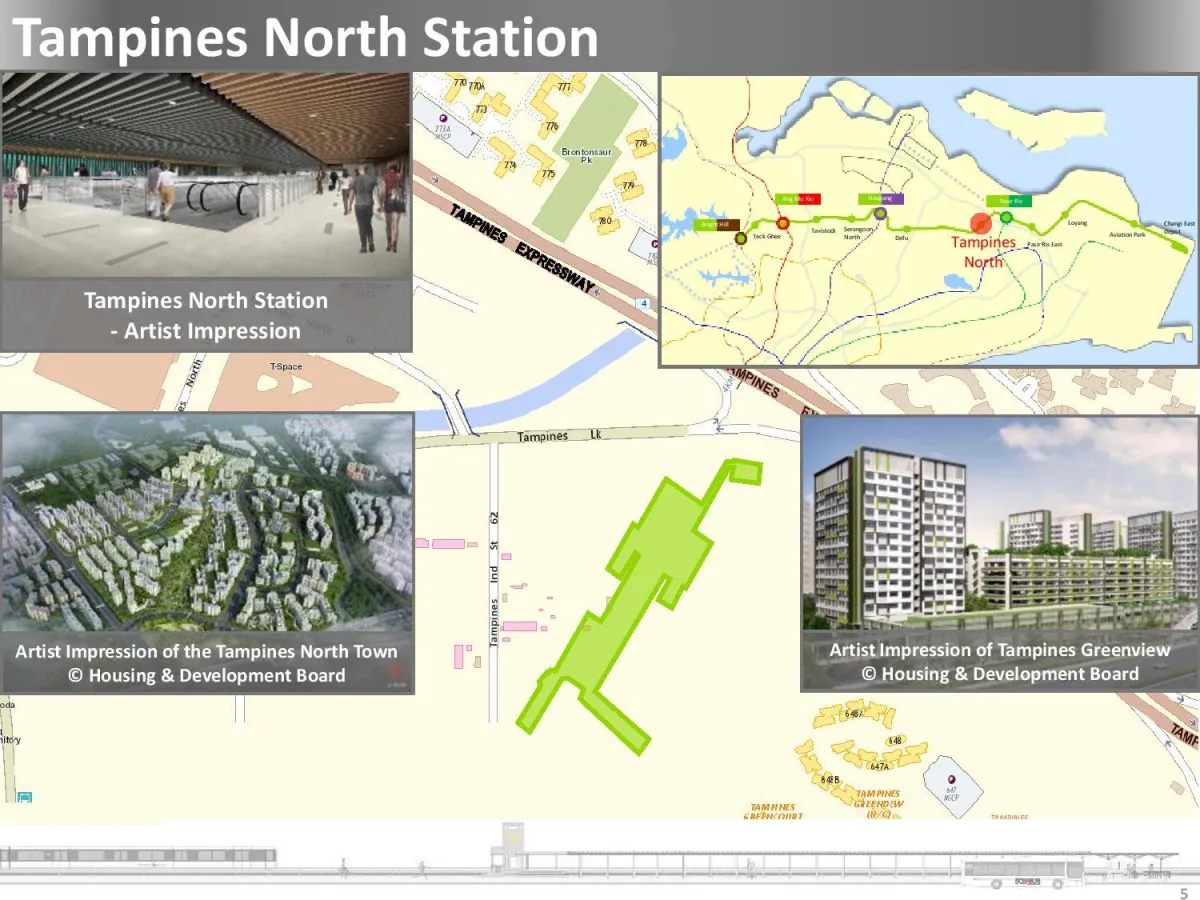Click block number 775 on map
1200x900 pixels.
click(x=548, y=174)
